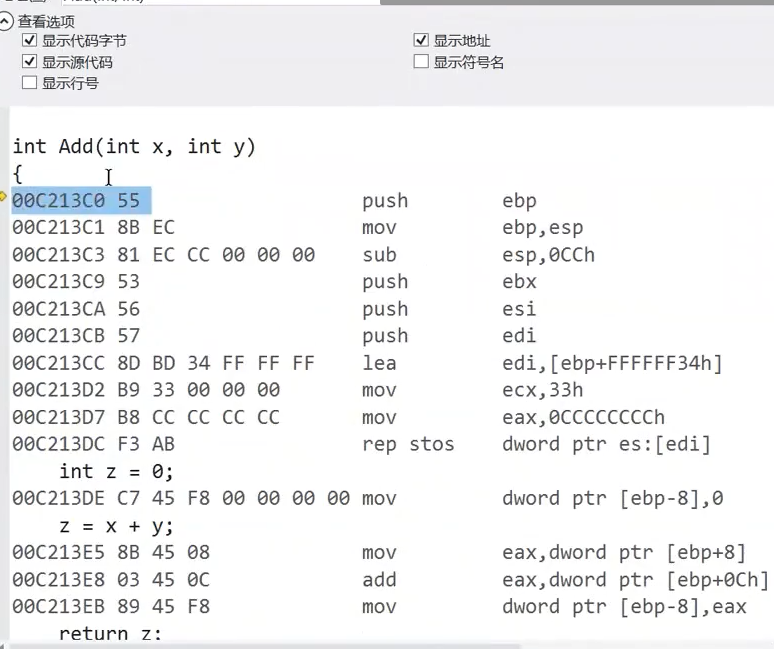Click operand 'ebp,esp'
The width and height of the screenshot is (774, 649).
point(542,228)
